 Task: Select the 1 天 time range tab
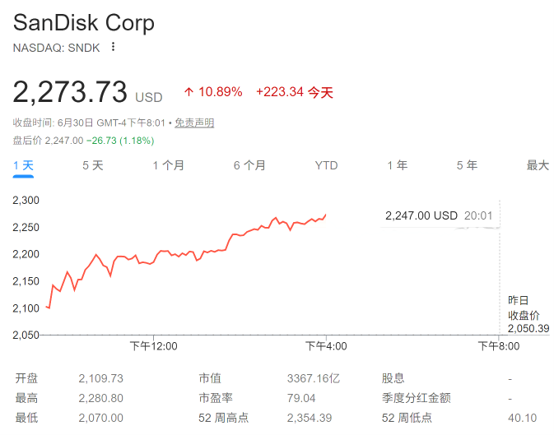pyautogui.click(x=23, y=165)
